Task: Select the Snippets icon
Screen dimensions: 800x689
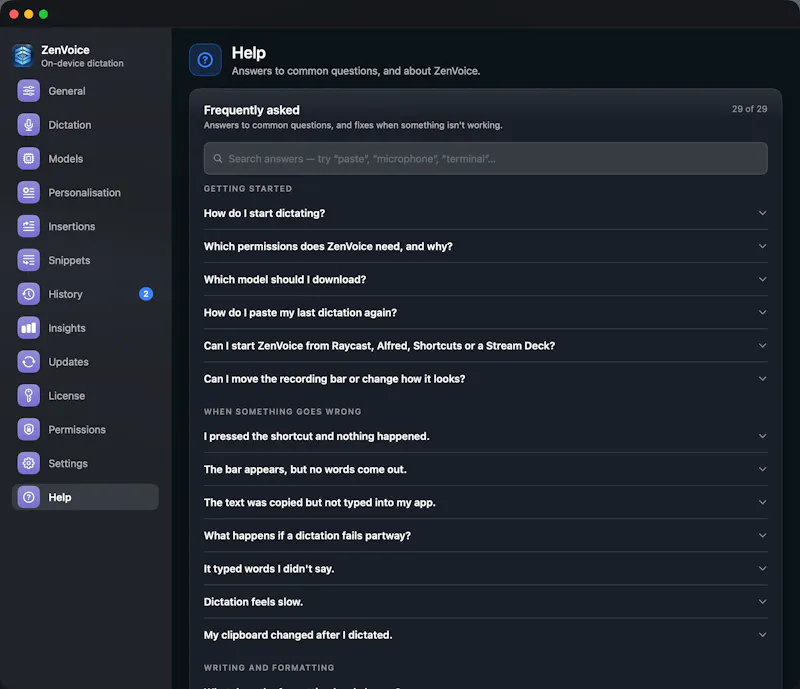Action: (29, 260)
